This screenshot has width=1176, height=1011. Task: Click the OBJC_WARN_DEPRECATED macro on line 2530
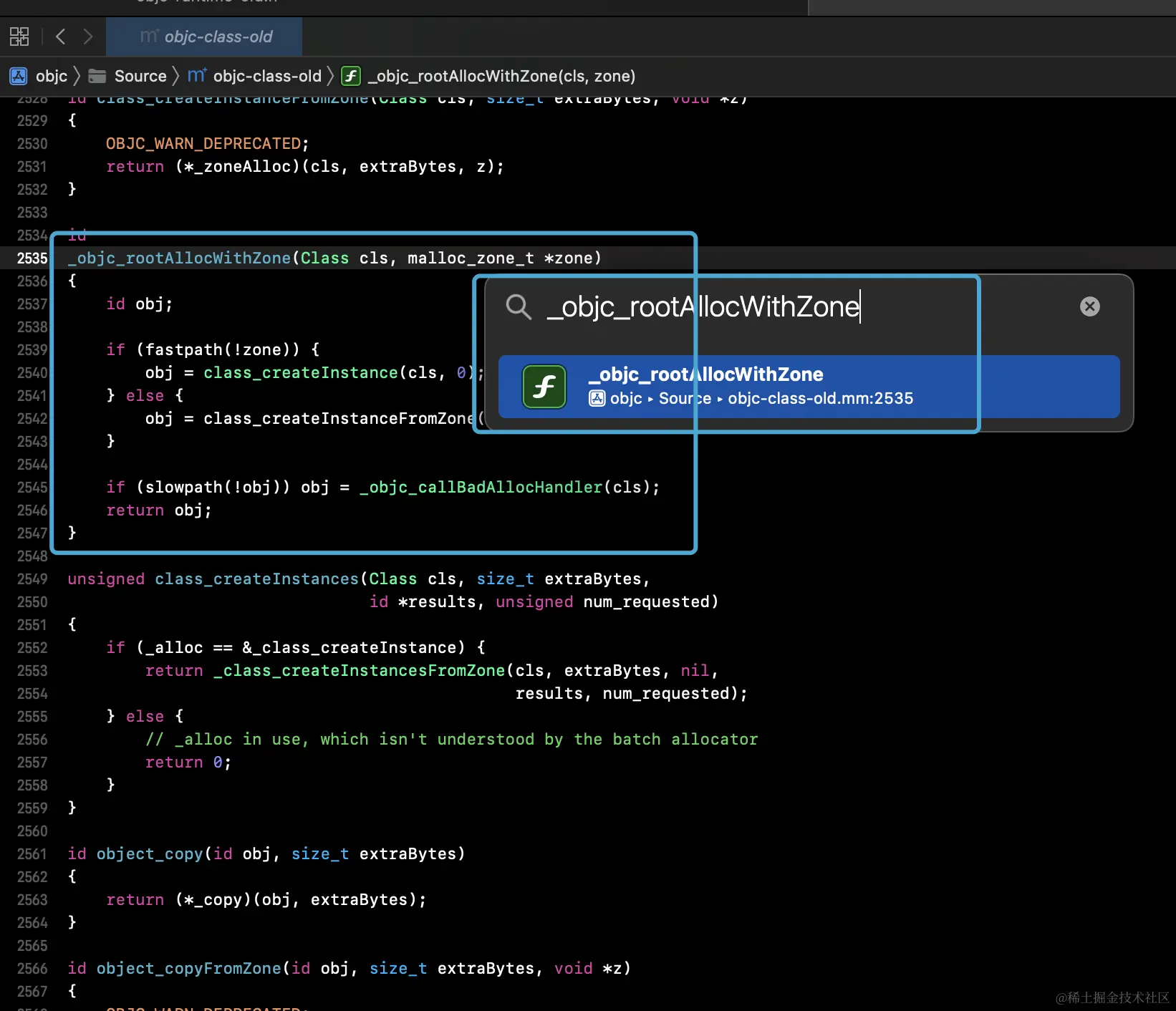point(203,144)
